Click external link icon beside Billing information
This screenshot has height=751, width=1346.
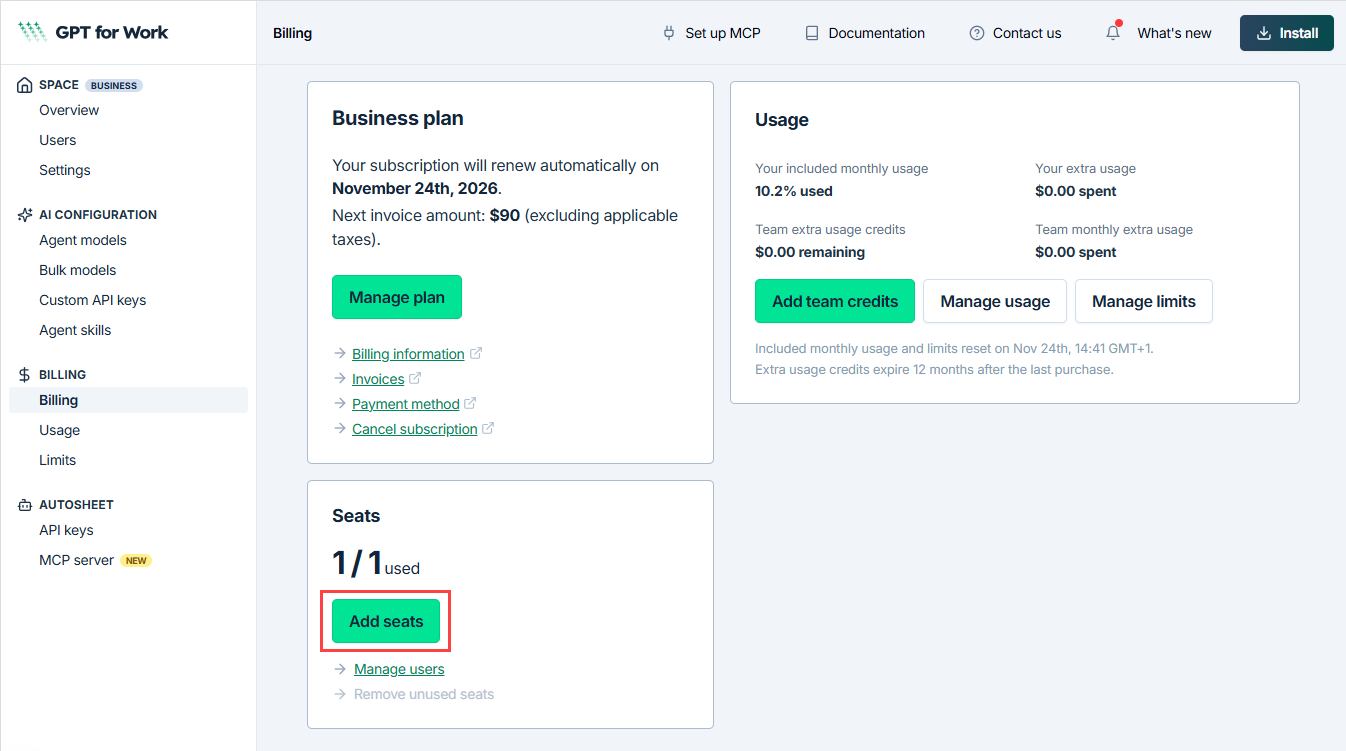click(x=476, y=354)
